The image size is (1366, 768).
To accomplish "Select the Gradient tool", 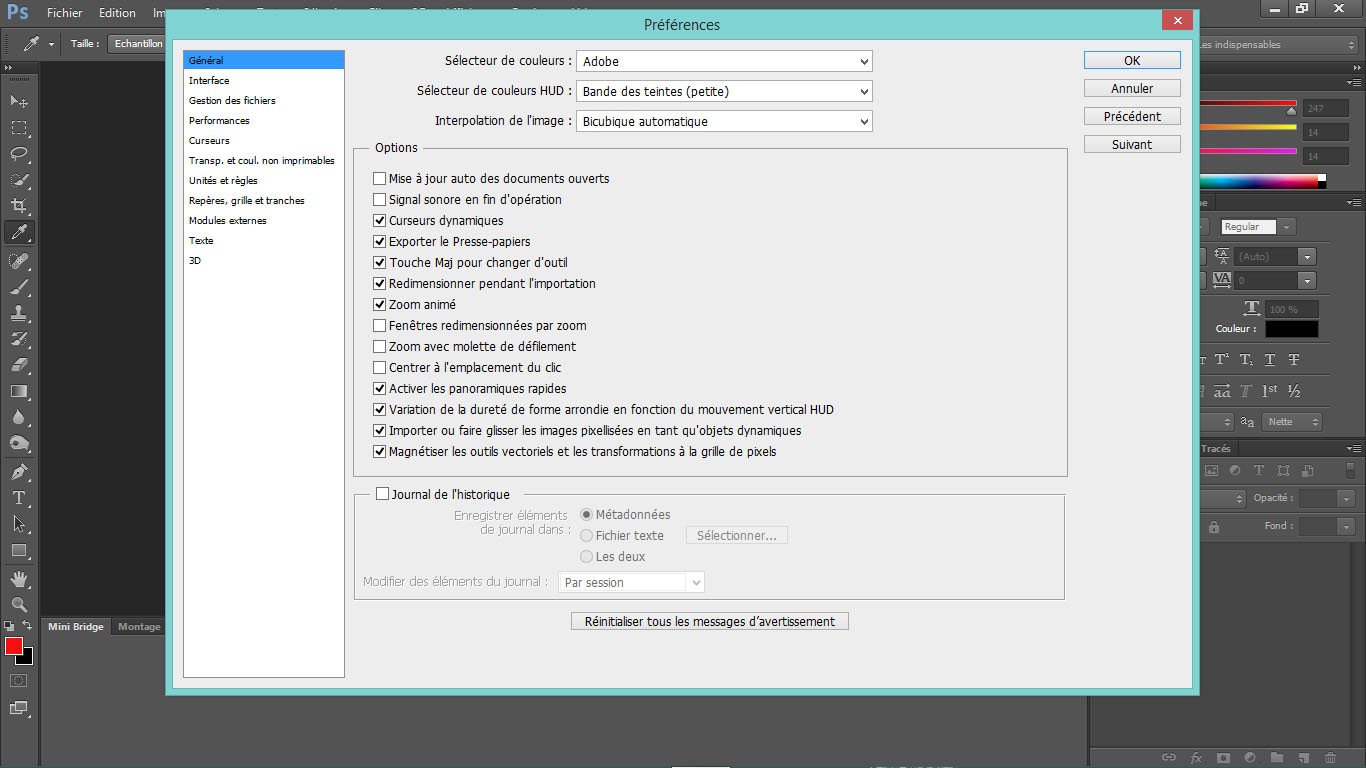I will tap(19, 391).
